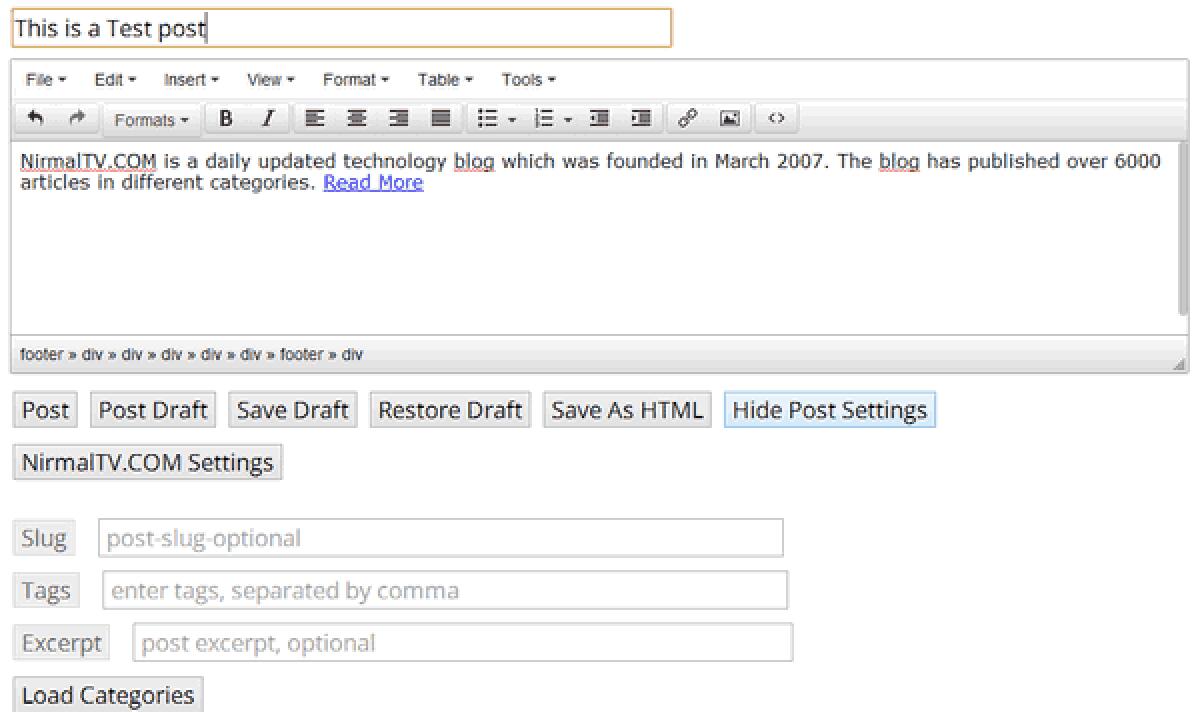1200x712 pixels.
Task: Open the Insert/edit link icon
Action: (687, 118)
